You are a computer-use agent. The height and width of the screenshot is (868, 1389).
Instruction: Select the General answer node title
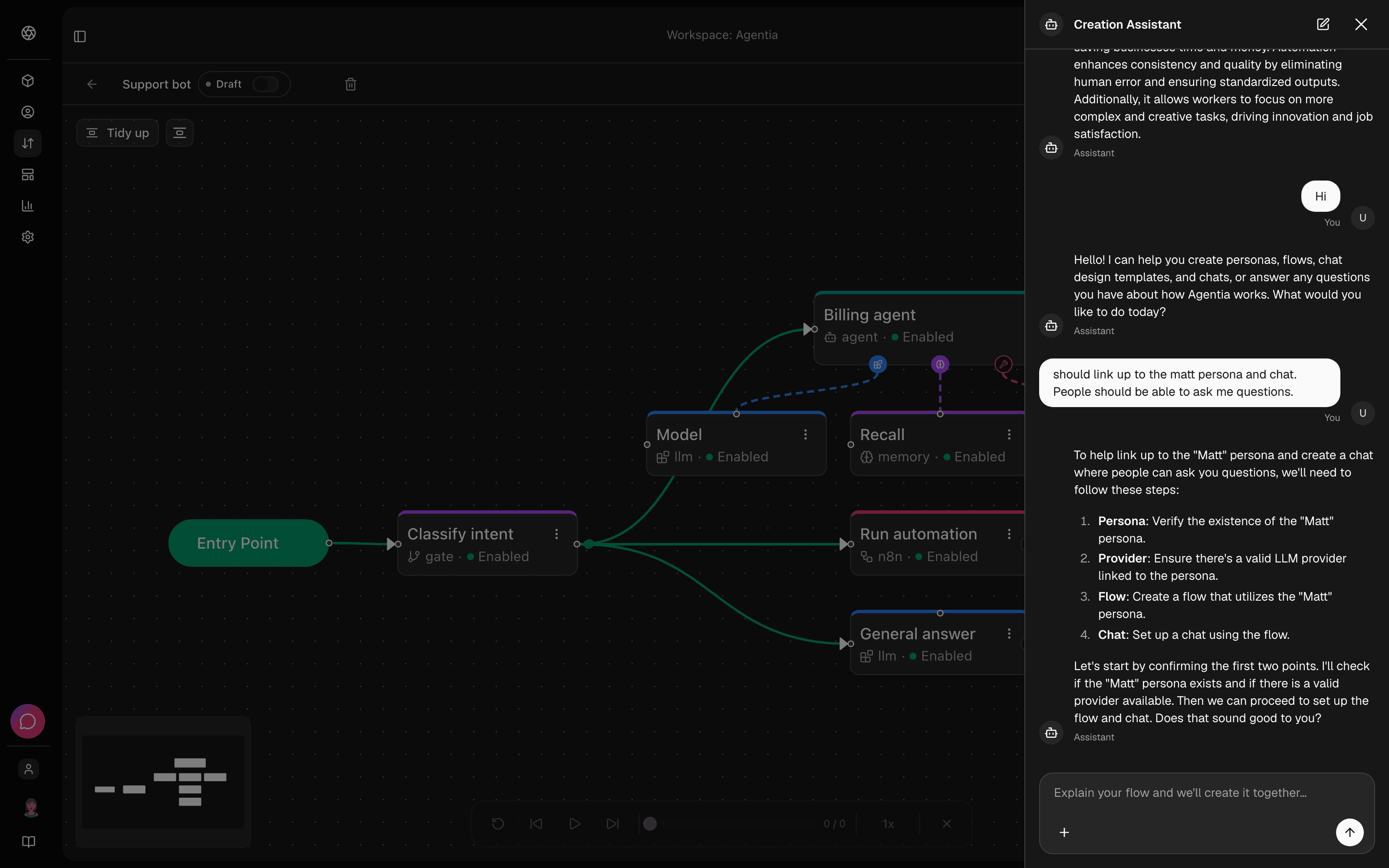pos(917,634)
